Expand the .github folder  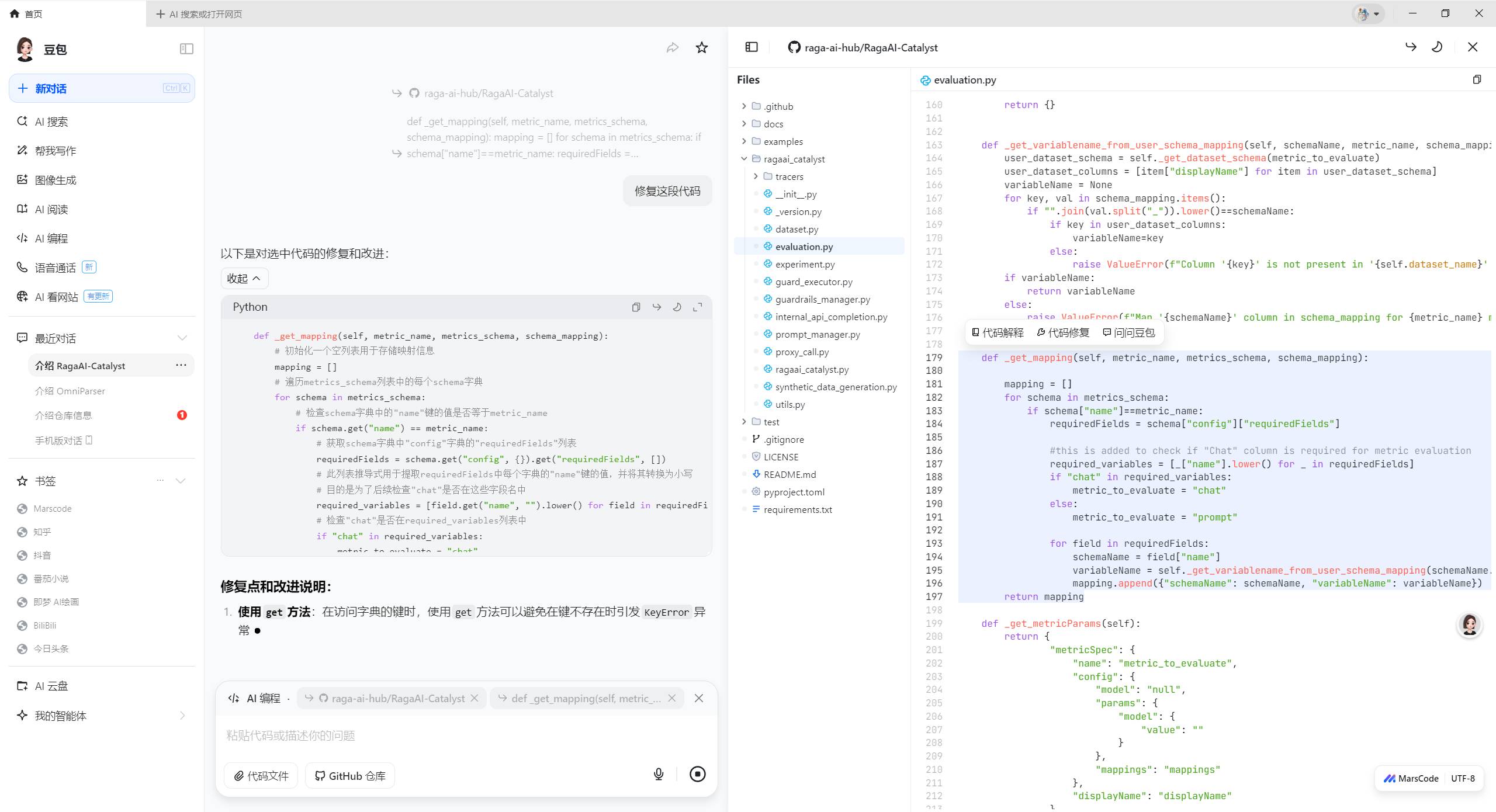pyautogui.click(x=744, y=106)
